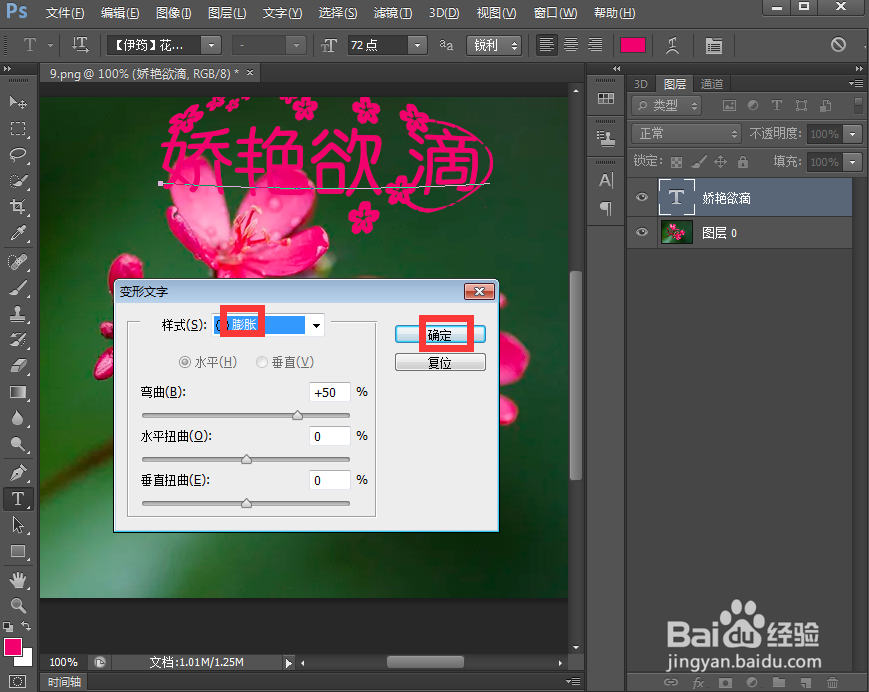869x692 pixels.
Task: Select the Lasso tool
Action: pyautogui.click(x=18, y=155)
